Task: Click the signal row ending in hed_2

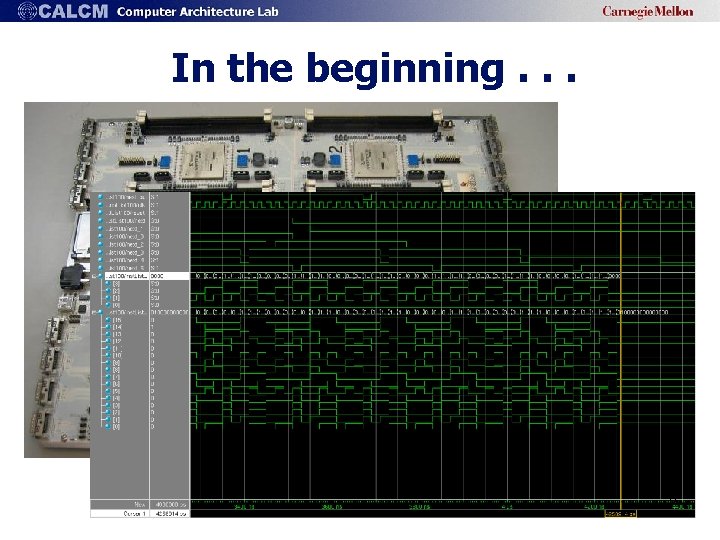Action: pos(125,244)
